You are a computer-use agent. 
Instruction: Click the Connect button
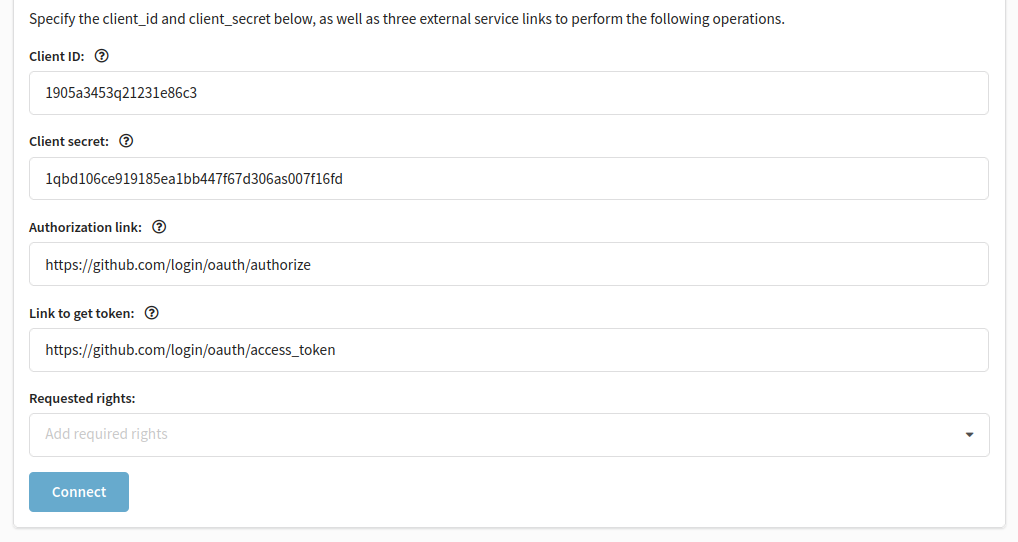click(79, 492)
